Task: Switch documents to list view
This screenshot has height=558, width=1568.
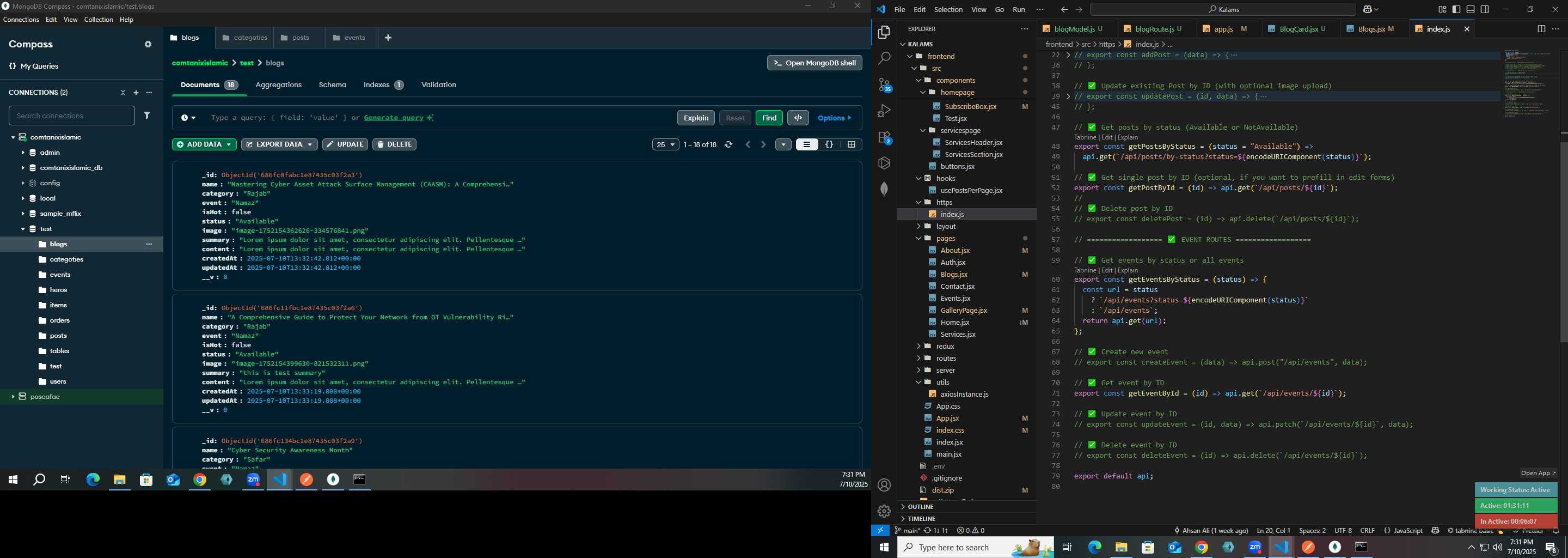Action: 806,144
